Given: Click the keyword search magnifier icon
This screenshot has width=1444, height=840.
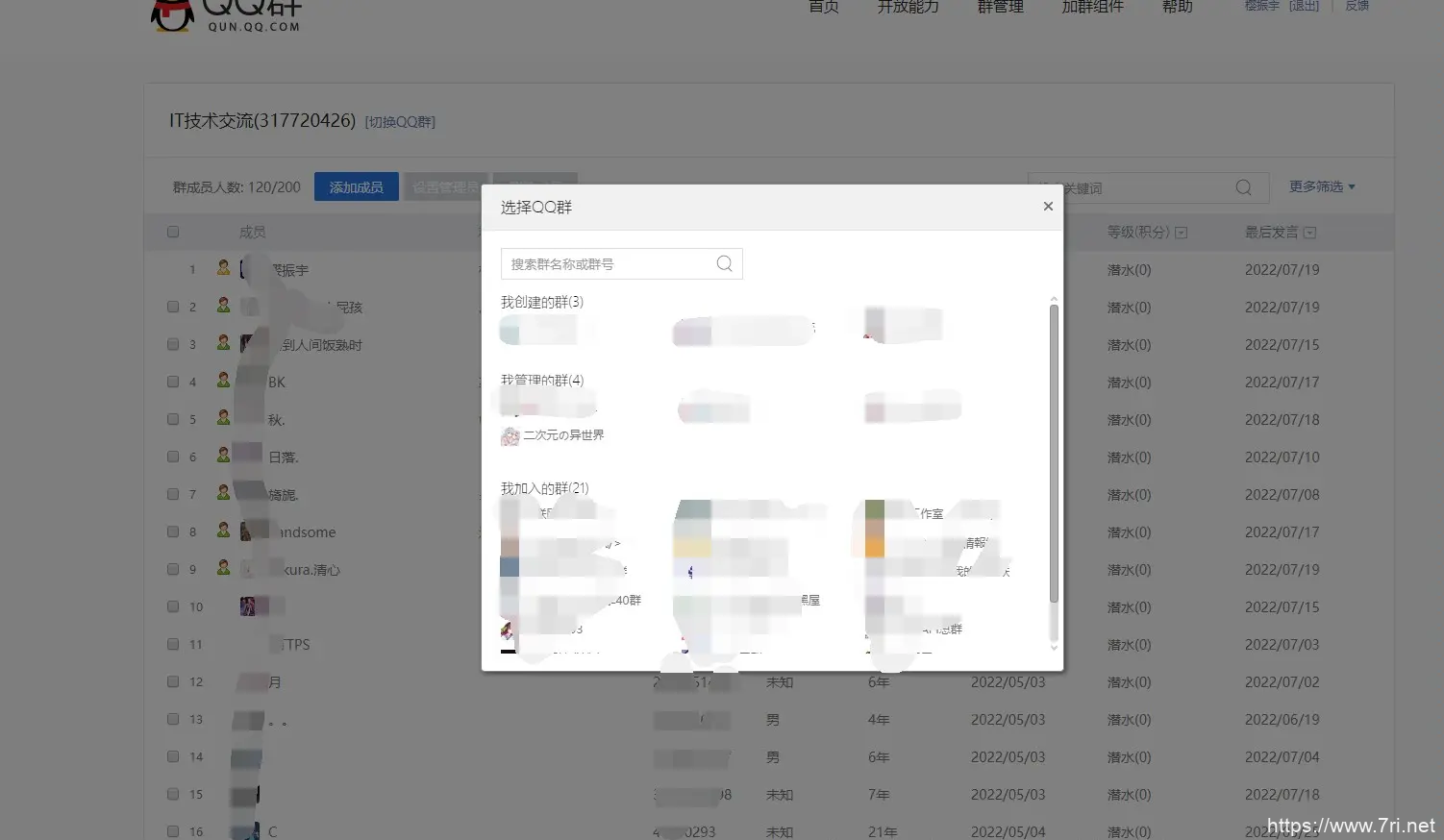Looking at the screenshot, I should click(x=1243, y=187).
